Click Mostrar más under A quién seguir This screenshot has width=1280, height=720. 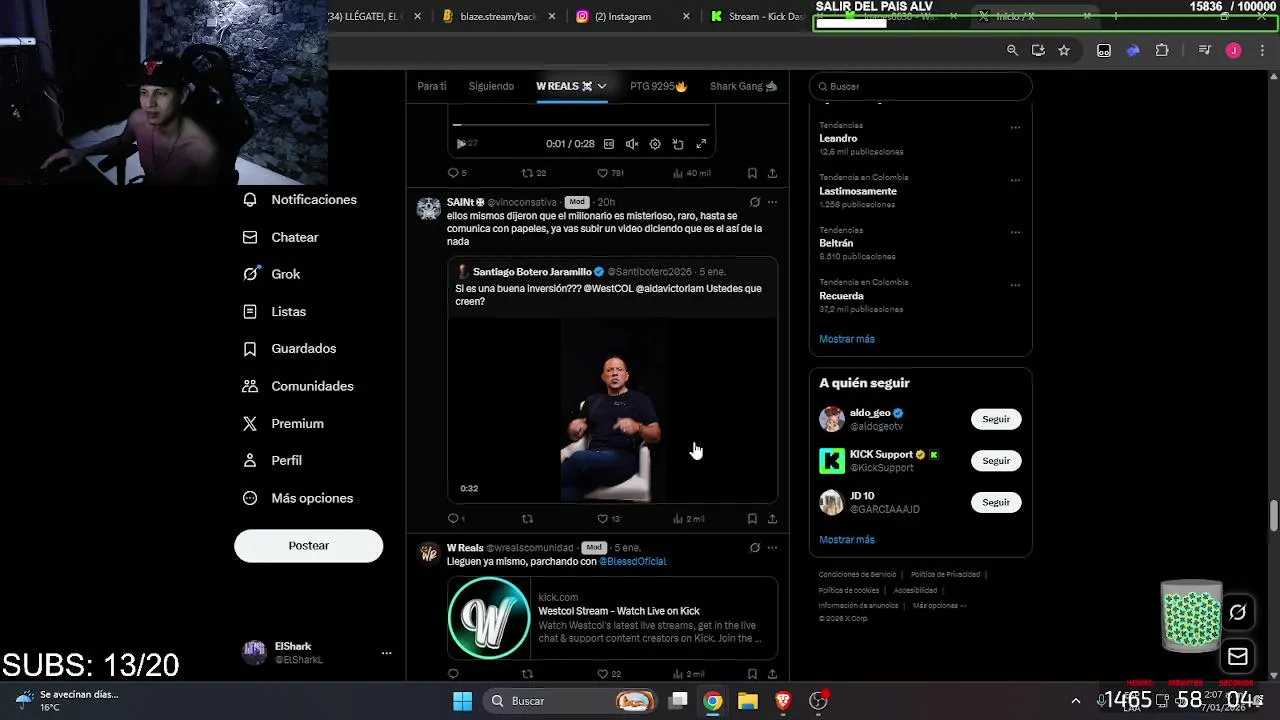[847, 540]
